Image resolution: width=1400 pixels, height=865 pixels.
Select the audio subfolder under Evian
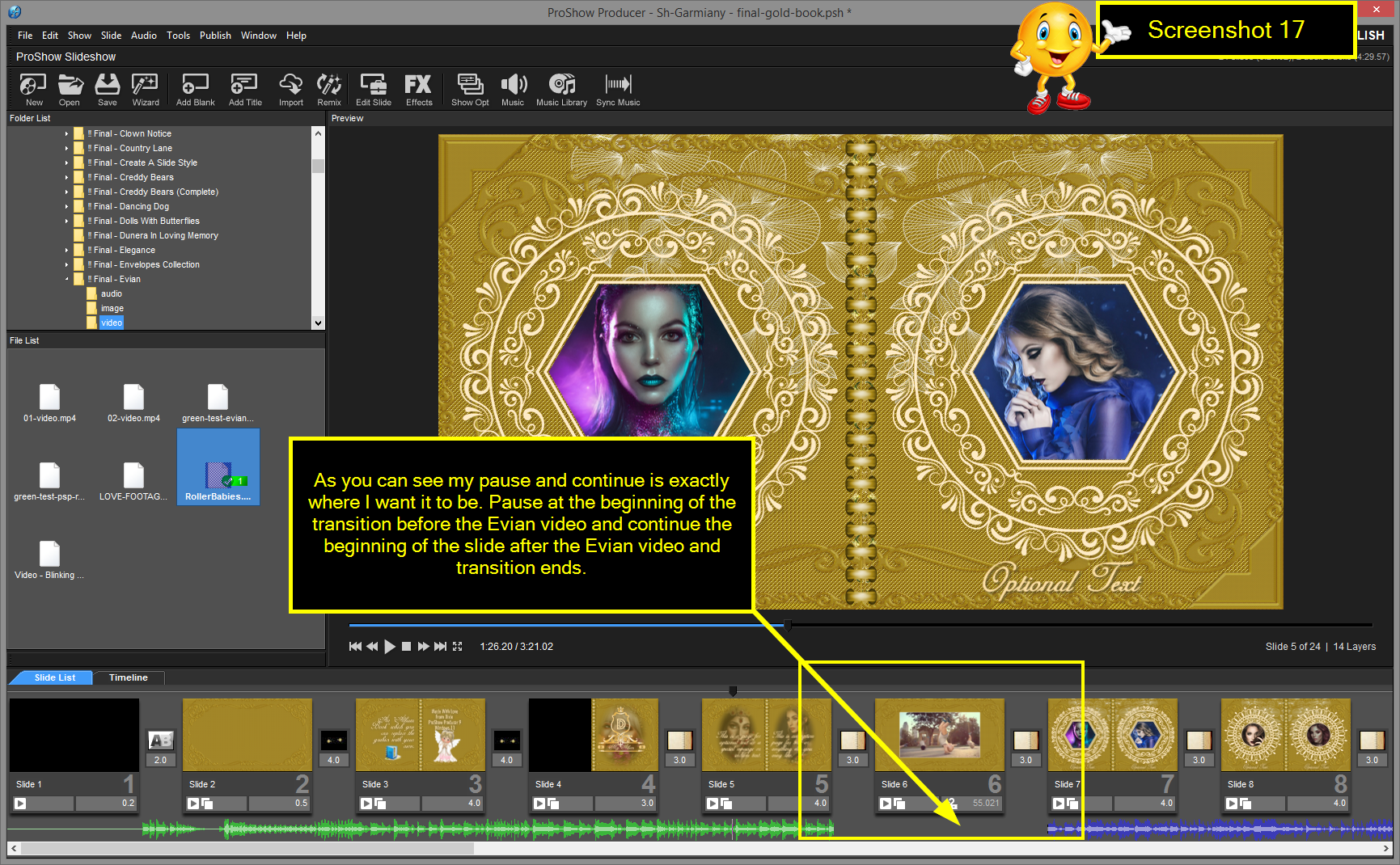[x=112, y=293]
